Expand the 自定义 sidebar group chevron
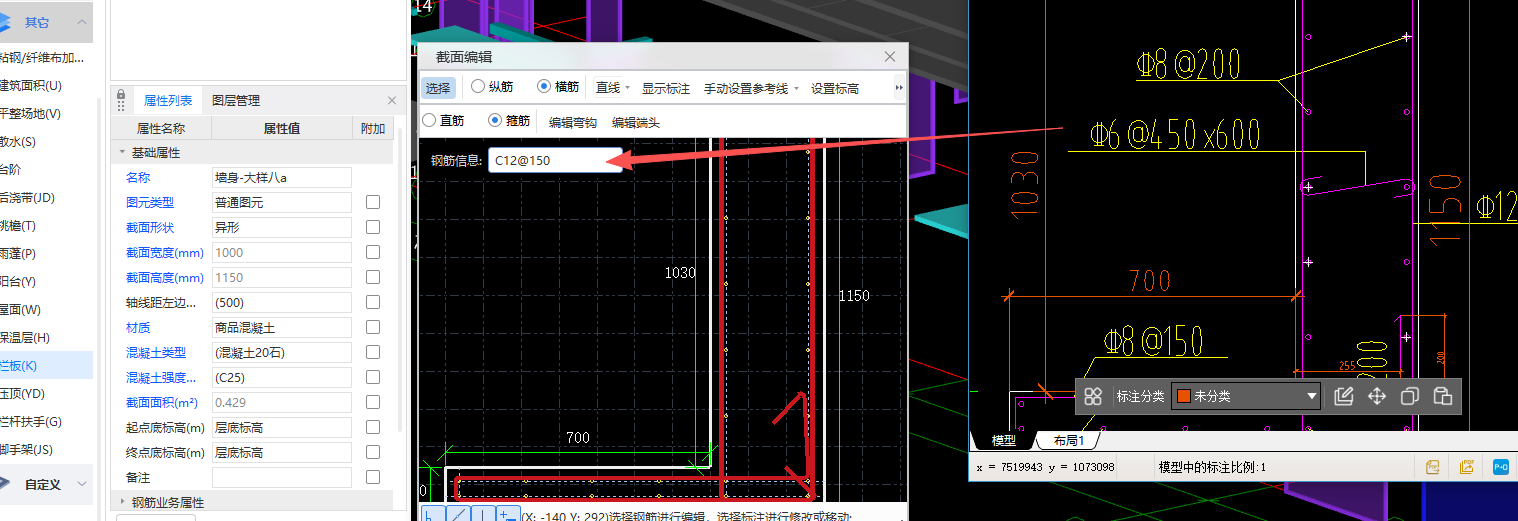Screen dimensions: 1518x521 (81, 484)
